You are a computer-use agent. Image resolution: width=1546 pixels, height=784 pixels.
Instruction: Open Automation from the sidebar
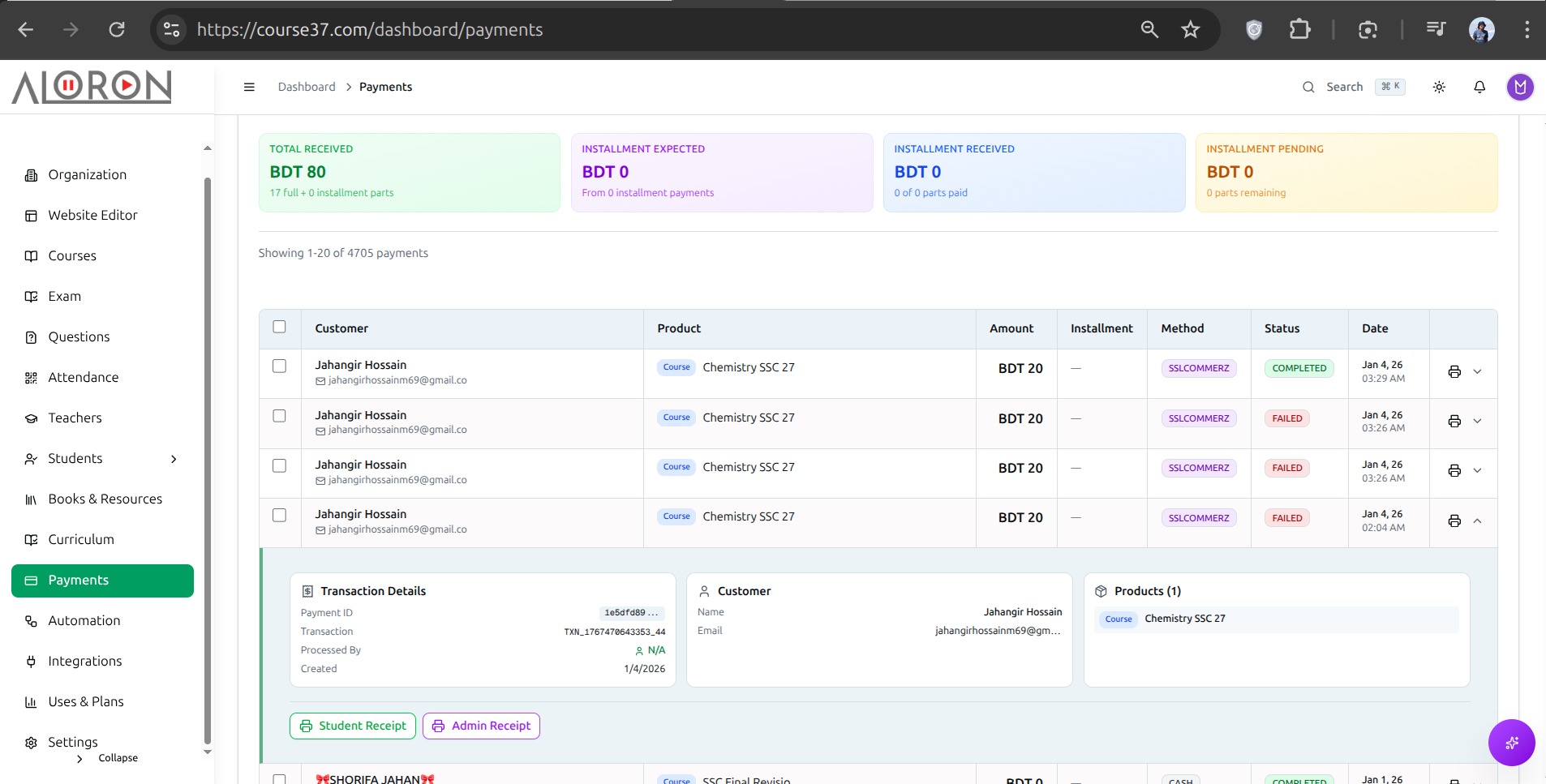click(x=84, y=620)
